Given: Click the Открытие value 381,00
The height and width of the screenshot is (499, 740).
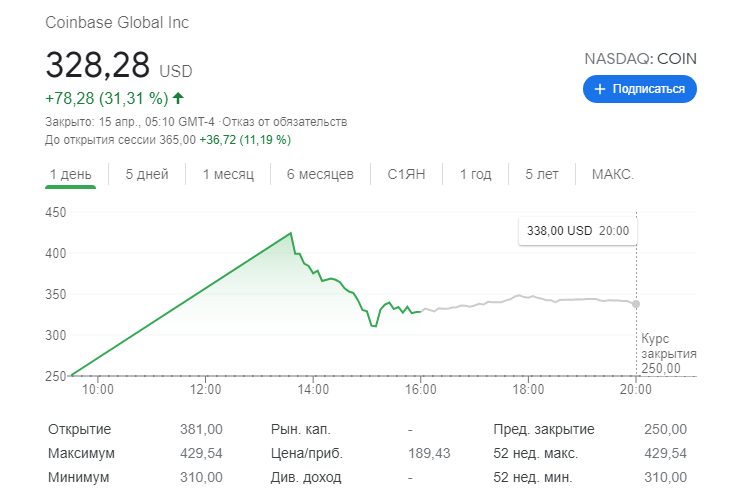Looking at the screenshot, I should tap(201, 429).
